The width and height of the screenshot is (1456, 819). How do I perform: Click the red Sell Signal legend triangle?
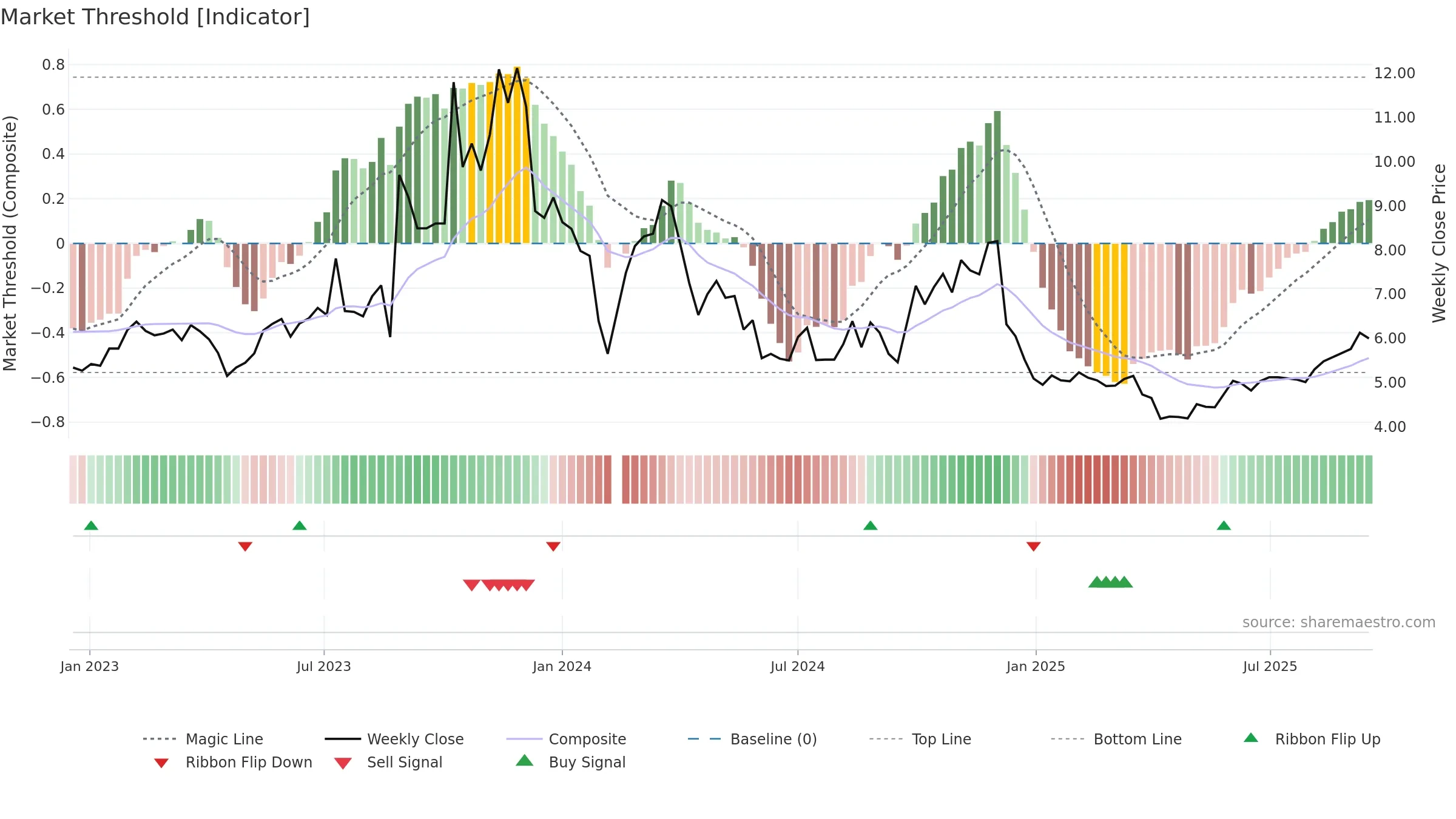[343, 763]
